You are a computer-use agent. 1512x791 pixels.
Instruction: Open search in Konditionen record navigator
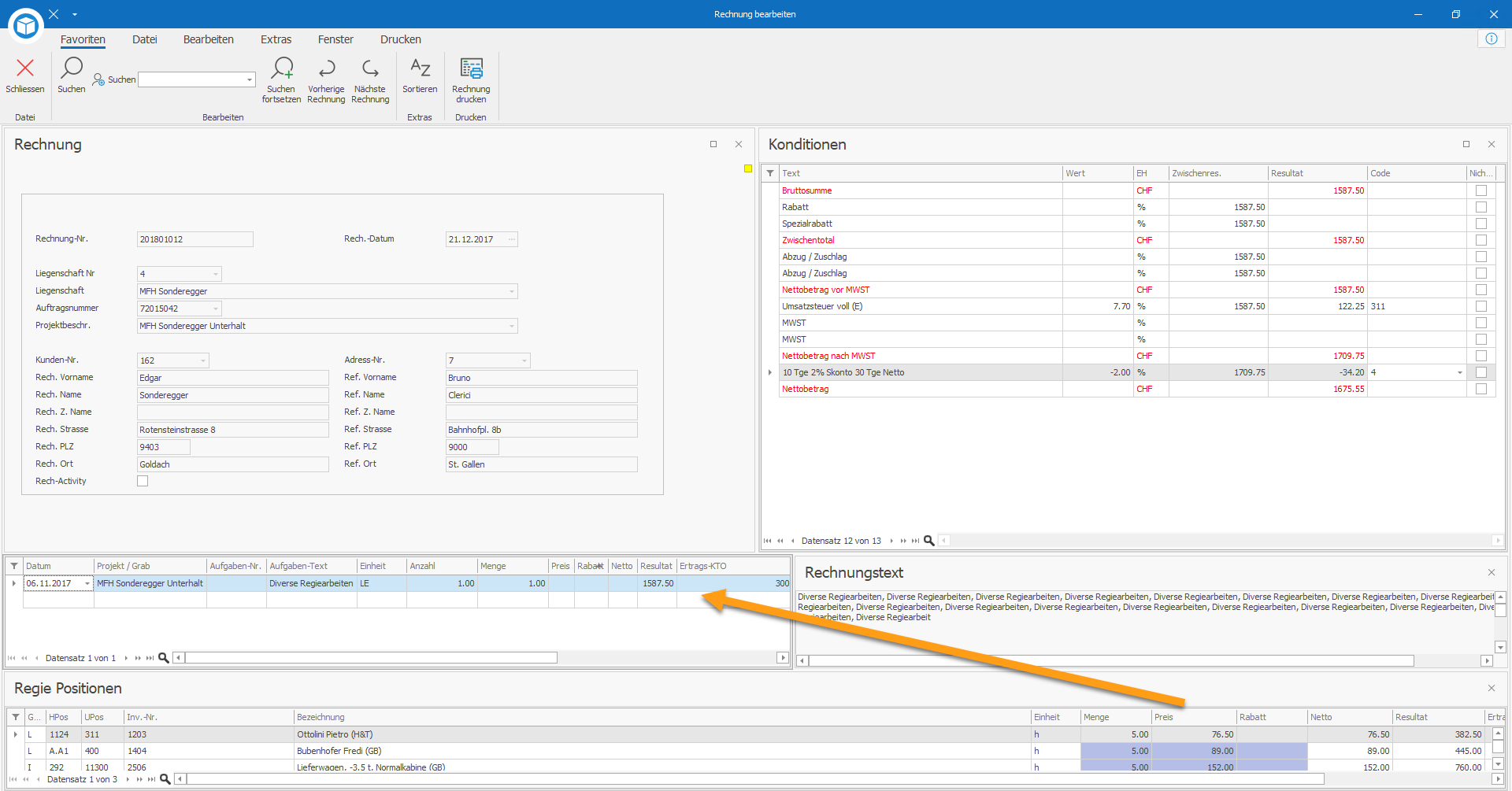coord(929,541)
